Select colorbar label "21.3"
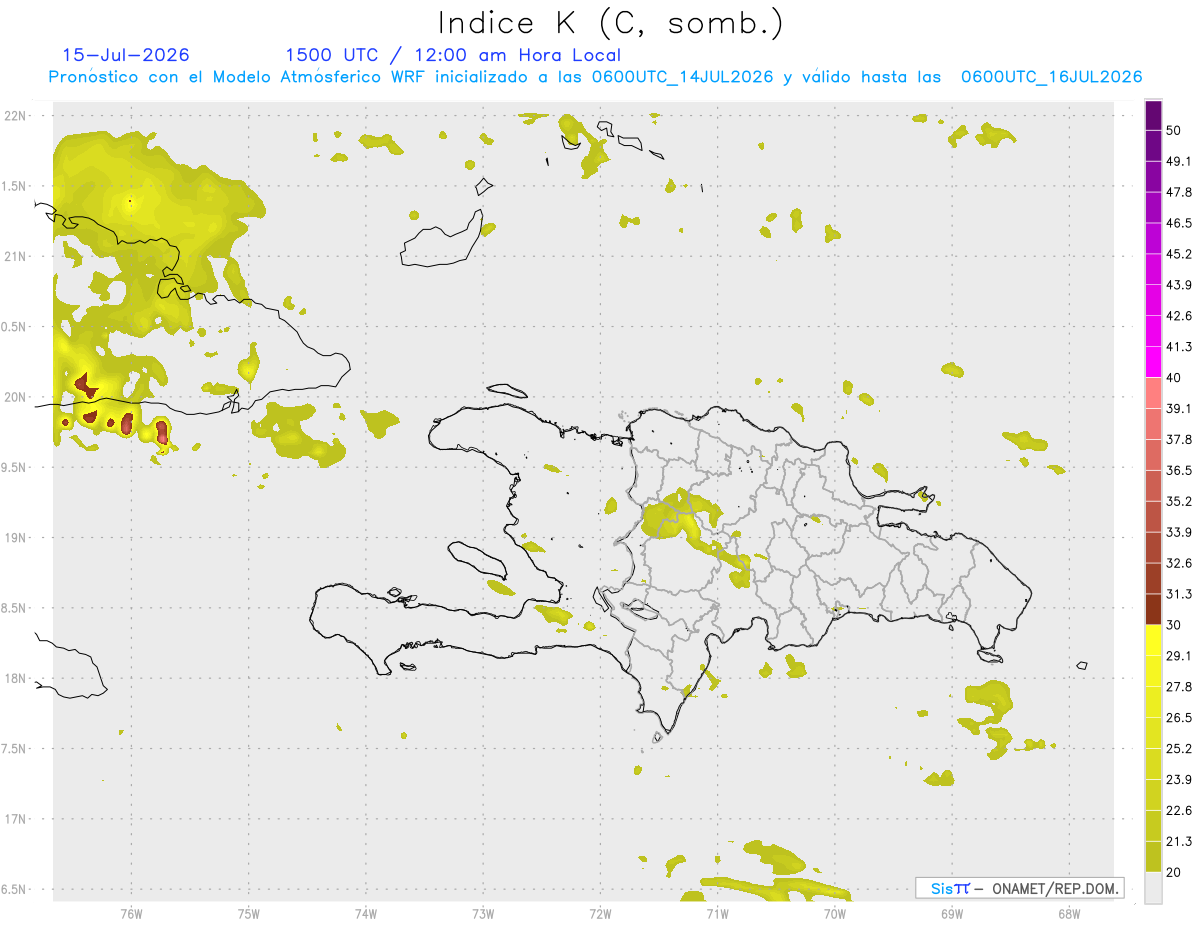This screenshot has height=927, width=1200. 1179,841
